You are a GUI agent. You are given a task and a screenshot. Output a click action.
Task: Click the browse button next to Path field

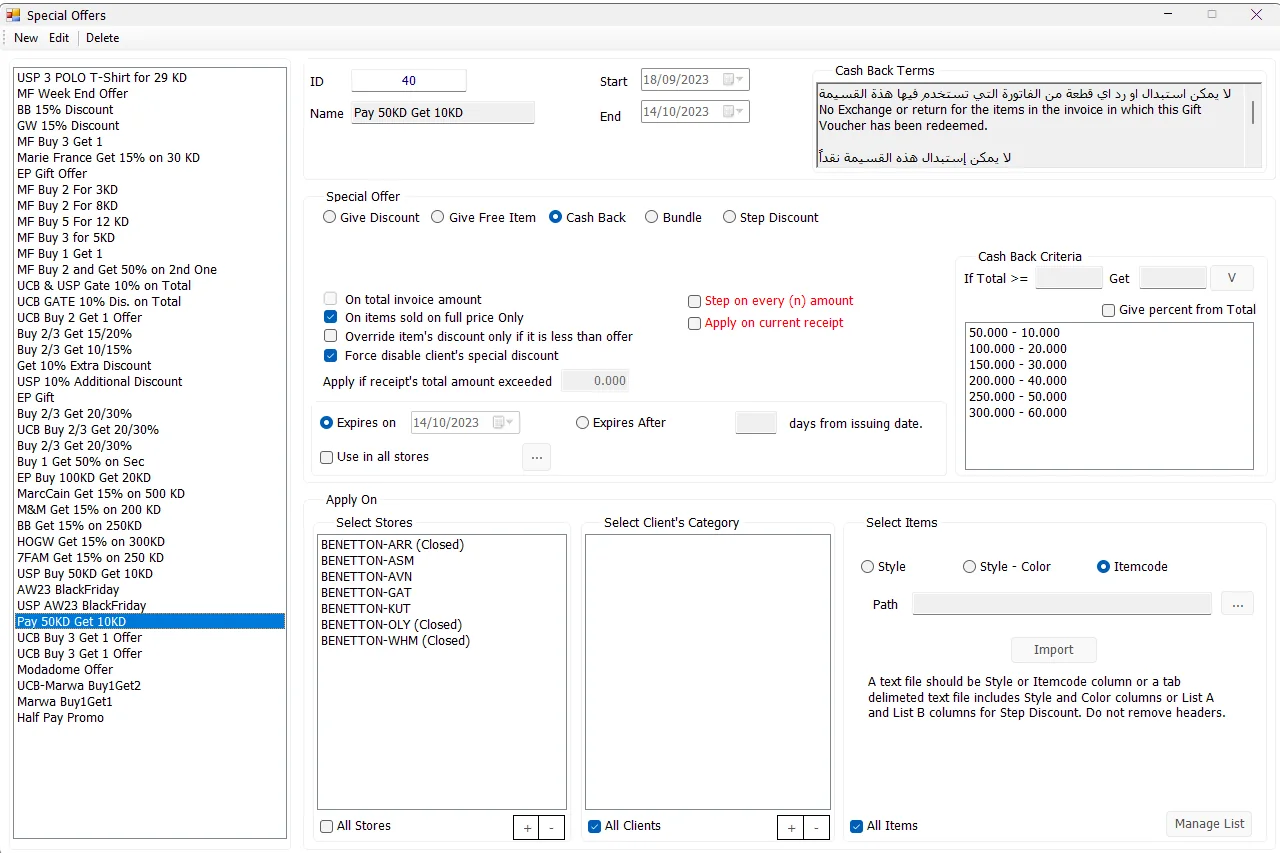pyautogui.click(x=1237, y=604)
